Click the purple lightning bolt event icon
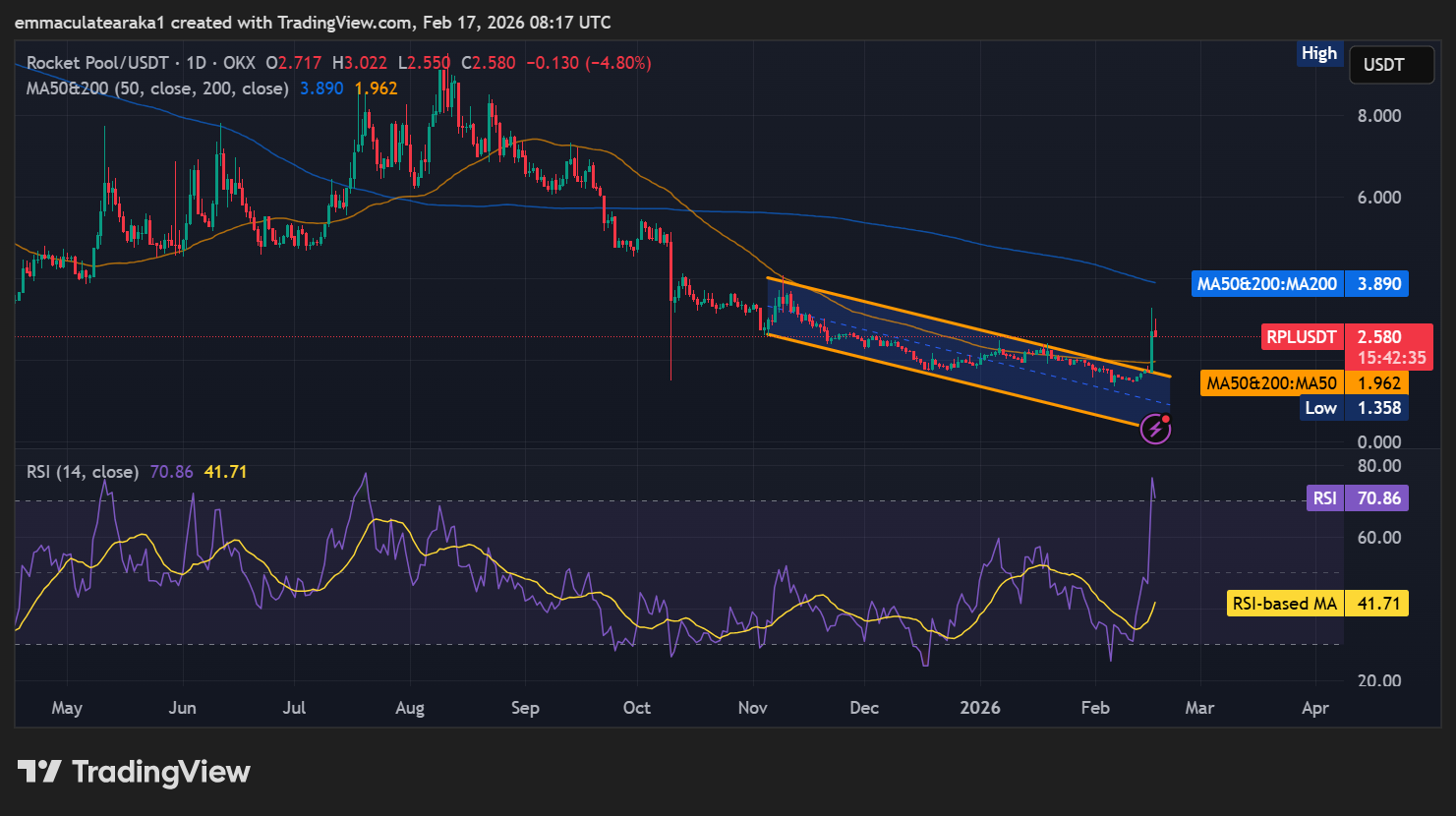 [1155, 430]
